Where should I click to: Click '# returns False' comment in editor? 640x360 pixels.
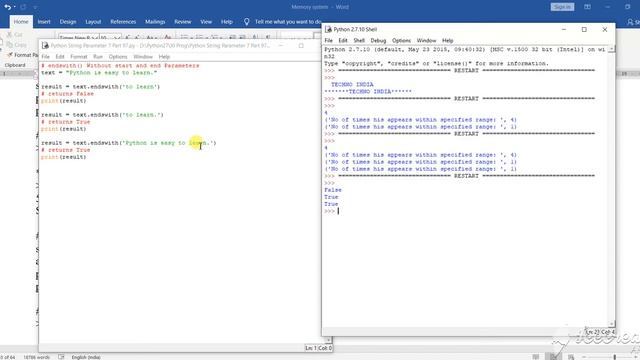pyautogui.click(x=67, y=93)
